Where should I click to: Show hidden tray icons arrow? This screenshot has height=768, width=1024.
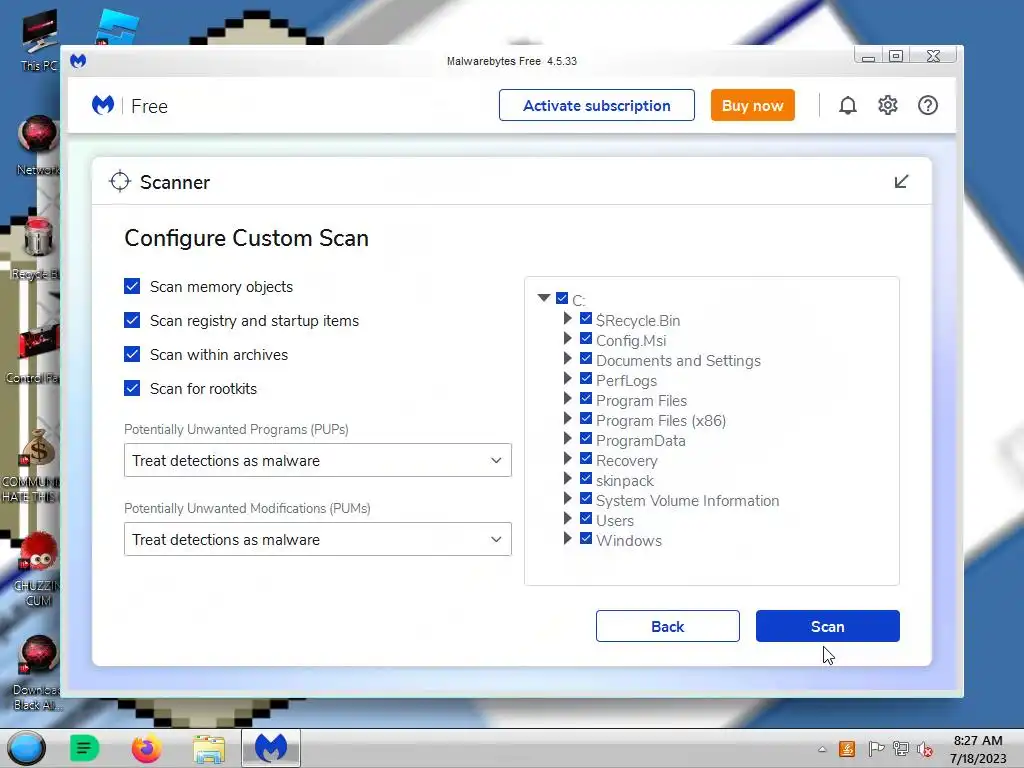(822, 749)
